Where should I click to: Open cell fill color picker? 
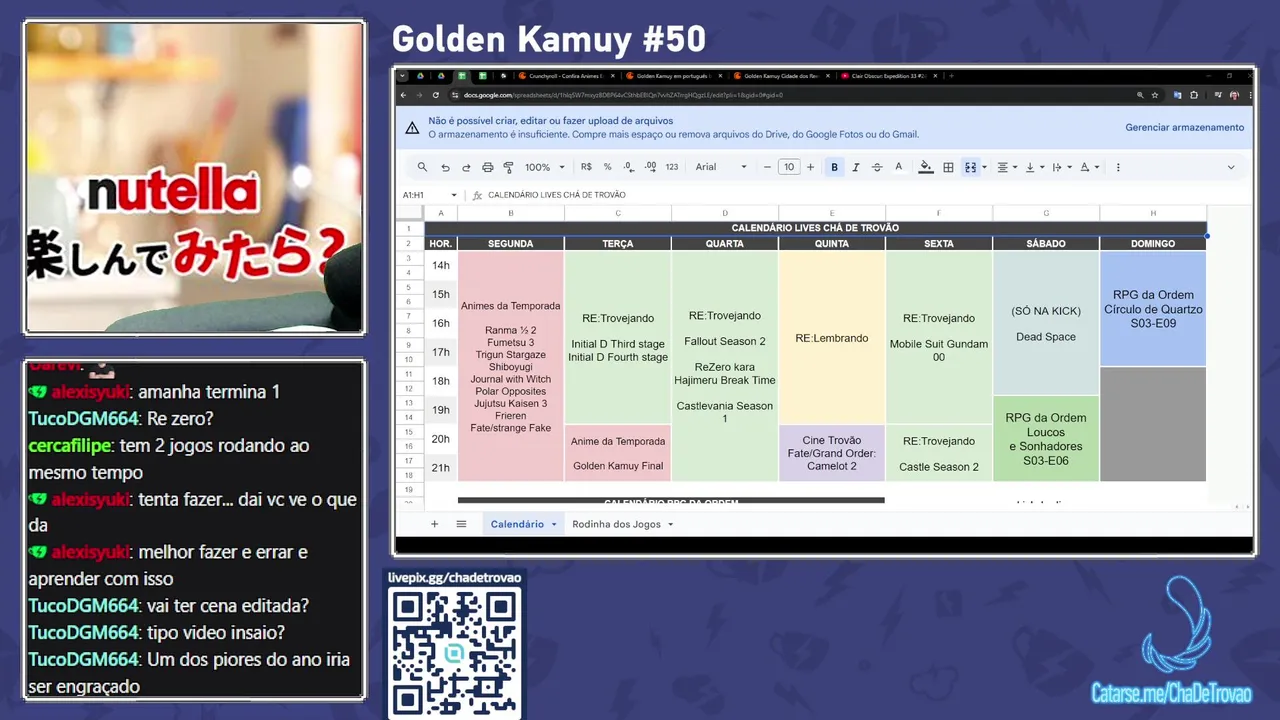[926, 167]
